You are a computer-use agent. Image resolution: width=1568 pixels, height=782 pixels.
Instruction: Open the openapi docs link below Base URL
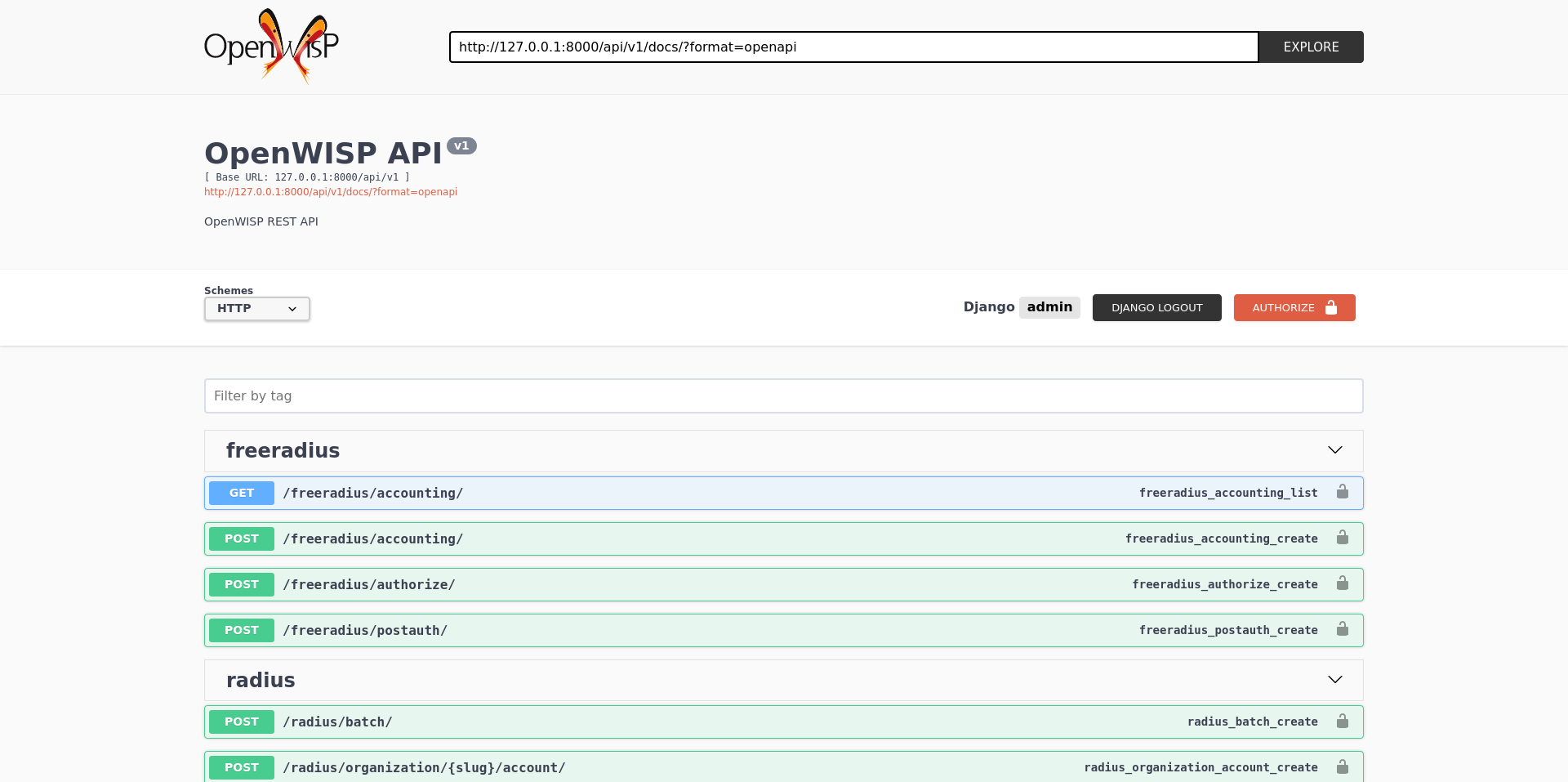pos(330,192)
